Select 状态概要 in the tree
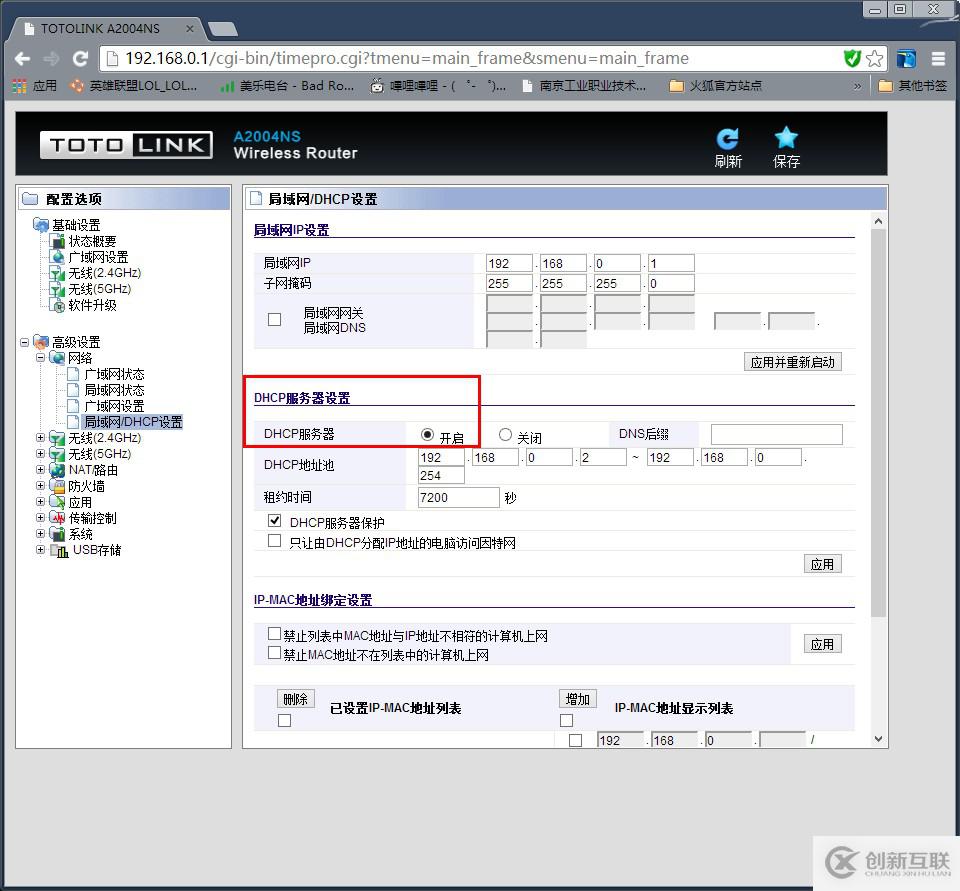The image size is (960, 891). (92, 241)
